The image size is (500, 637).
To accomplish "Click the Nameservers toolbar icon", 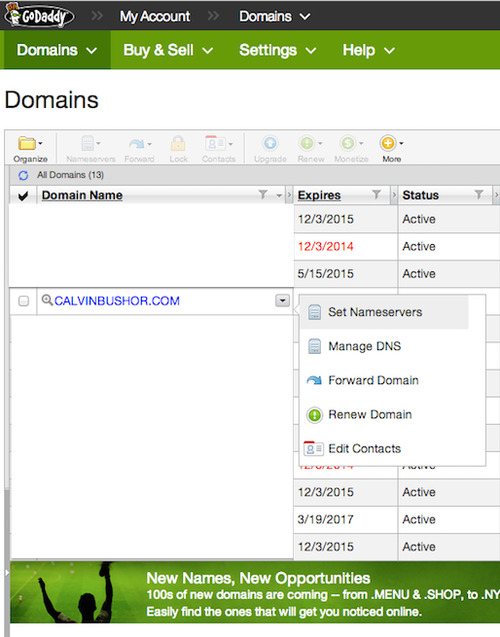I will click(x=88, y=143).
